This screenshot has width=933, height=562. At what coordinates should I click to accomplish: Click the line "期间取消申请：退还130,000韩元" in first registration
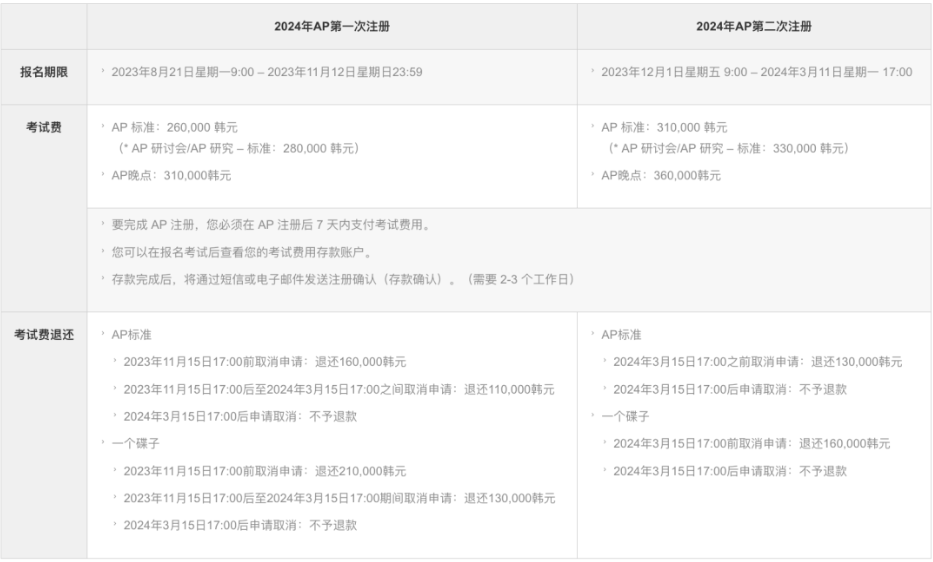339,498
